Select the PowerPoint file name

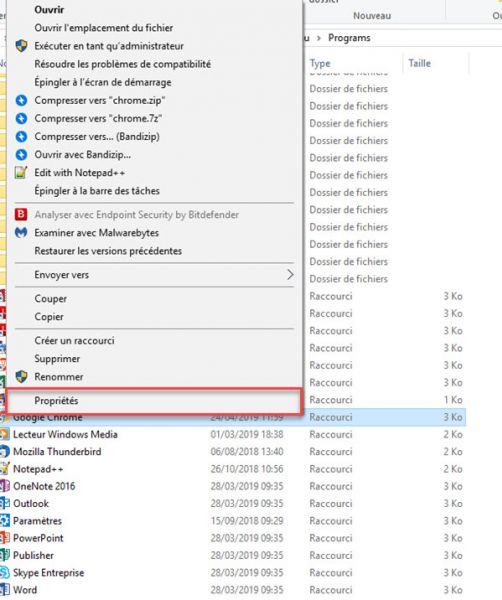[38, 538]
